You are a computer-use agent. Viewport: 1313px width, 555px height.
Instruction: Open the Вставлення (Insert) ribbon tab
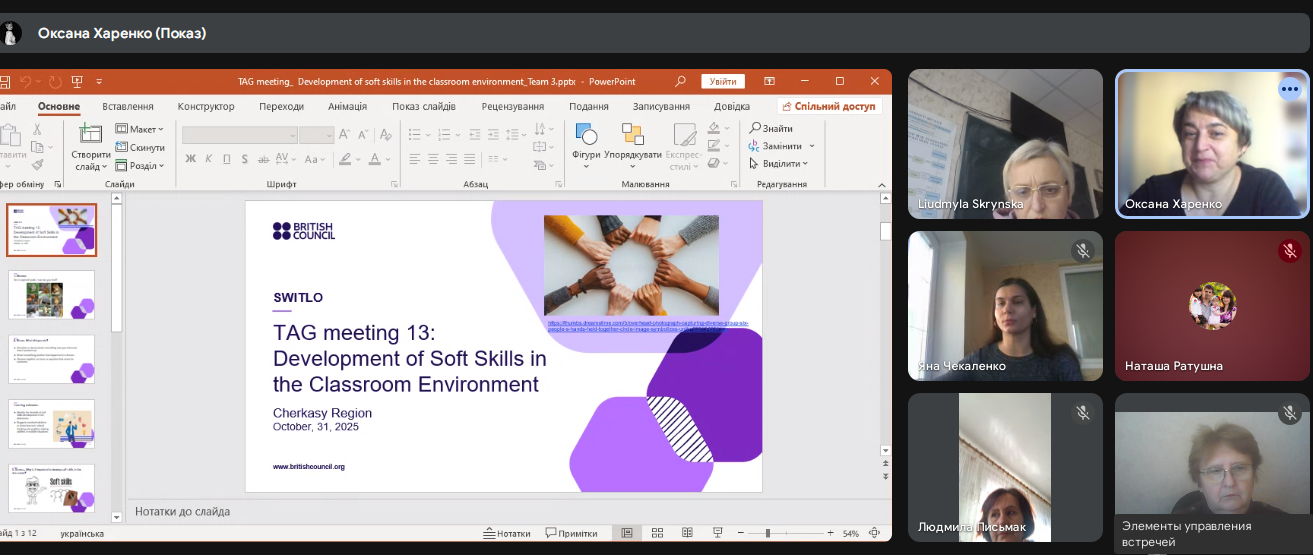128,107
